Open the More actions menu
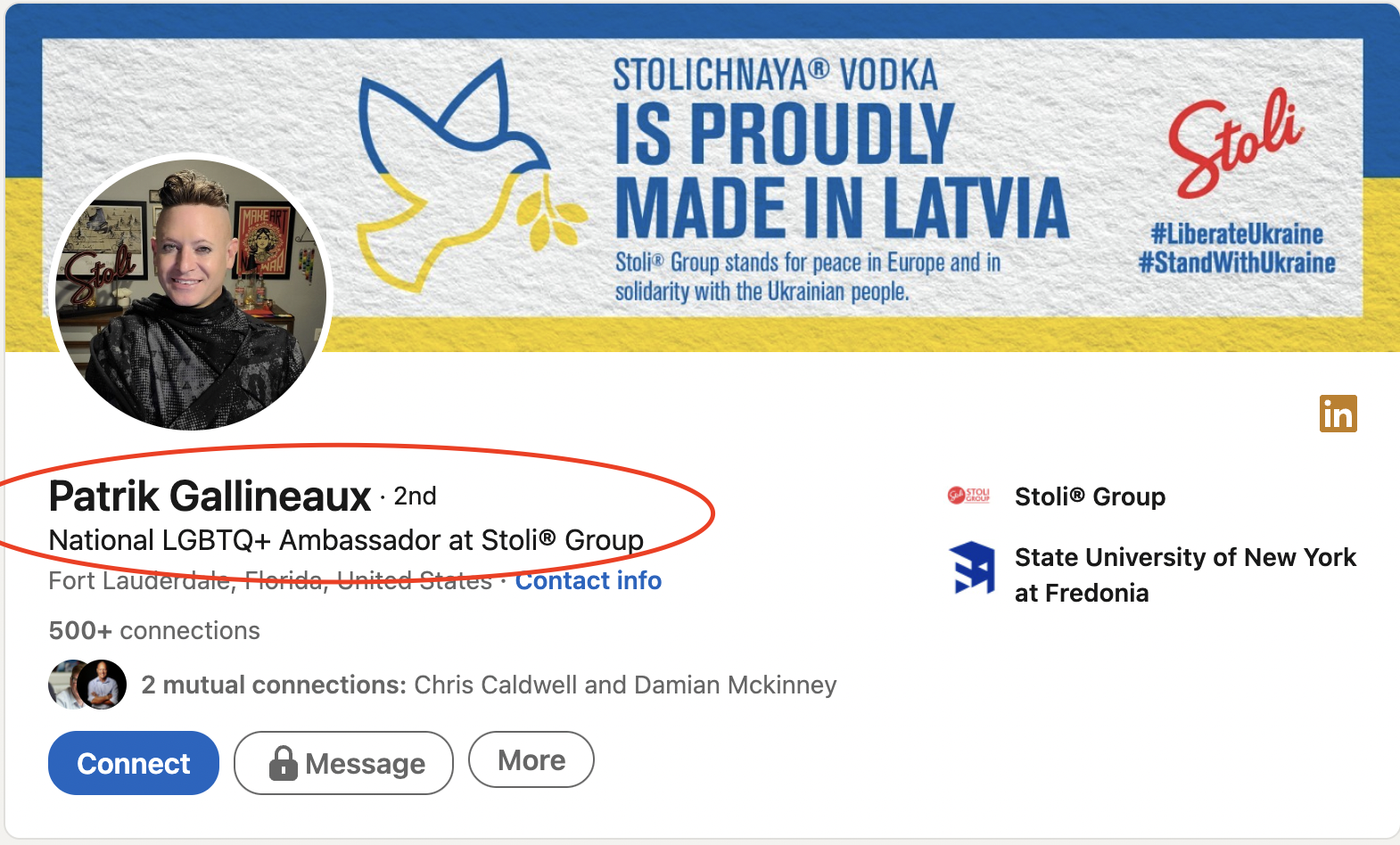The image size is (1400, 845). (x=531, y=760)
